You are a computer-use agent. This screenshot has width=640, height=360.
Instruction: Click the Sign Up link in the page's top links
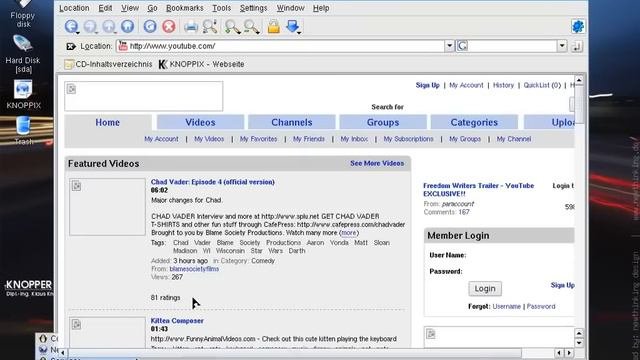[x=427, y=85]
